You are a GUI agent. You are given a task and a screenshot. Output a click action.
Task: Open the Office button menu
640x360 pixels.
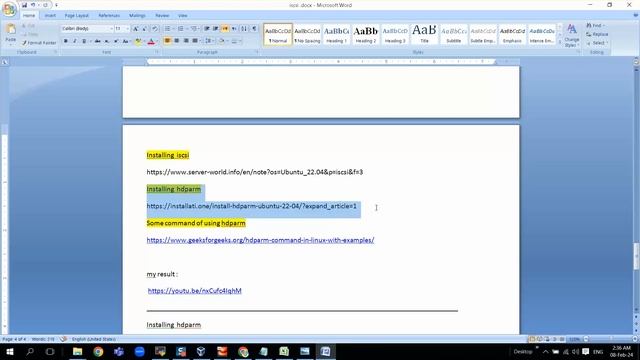(x=9, y=9)
